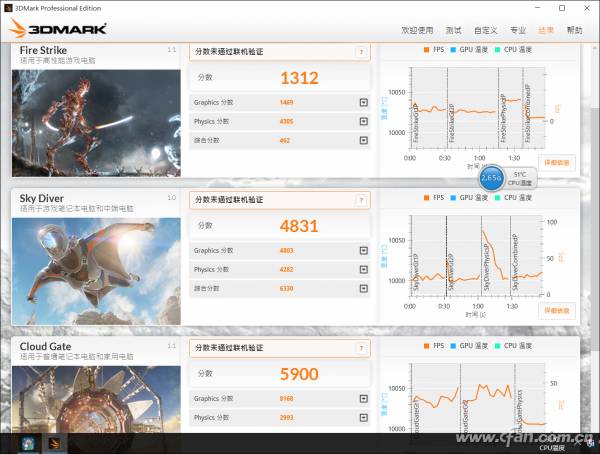Image resolution: width=600 pixels, height=454 pixels.
Task: Click the 51°C CPU temperature widget
Action: (520, 178)
